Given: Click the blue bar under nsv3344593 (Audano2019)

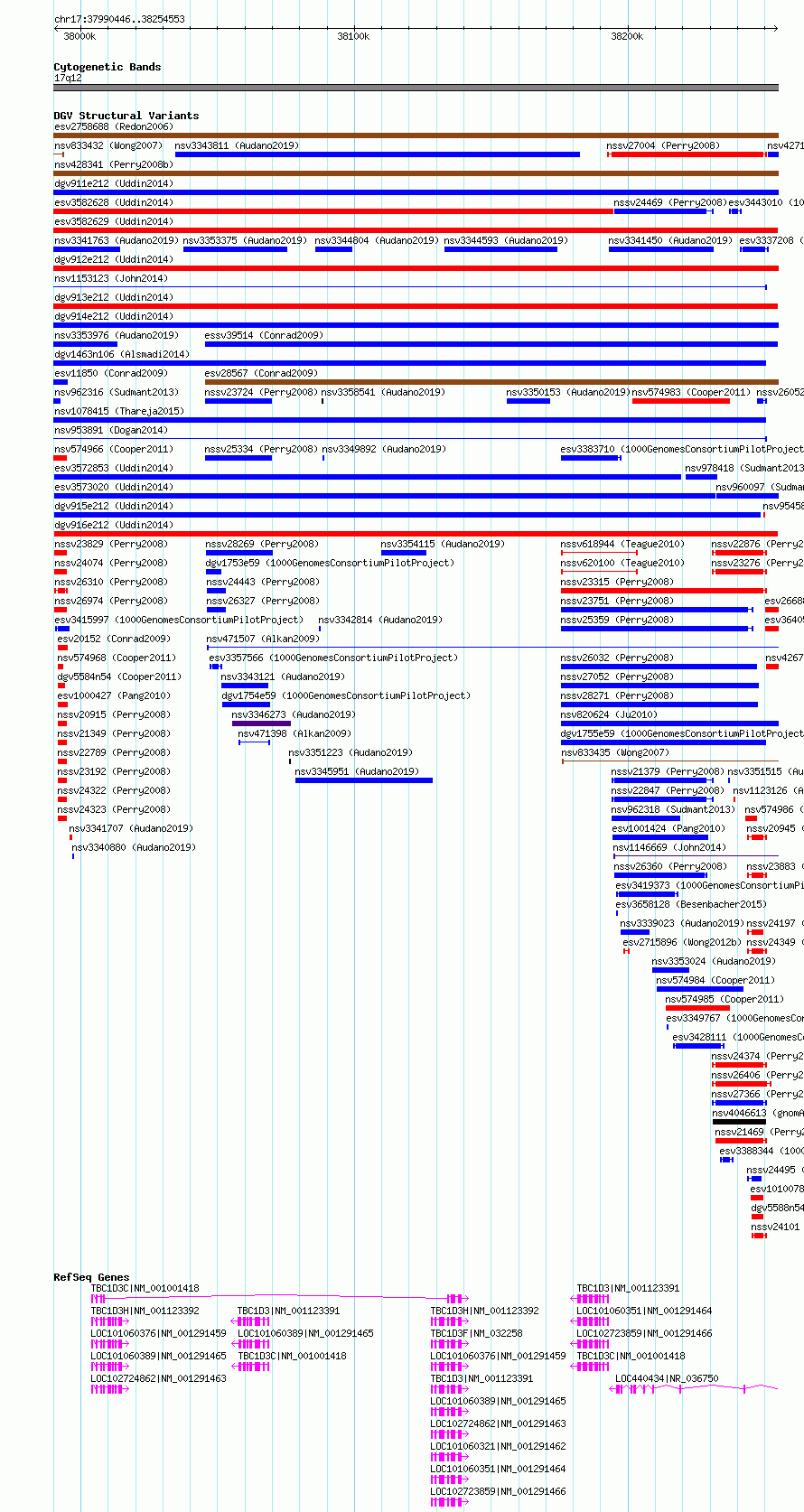Looking at the screenshot, I should (x=500, y=249).
